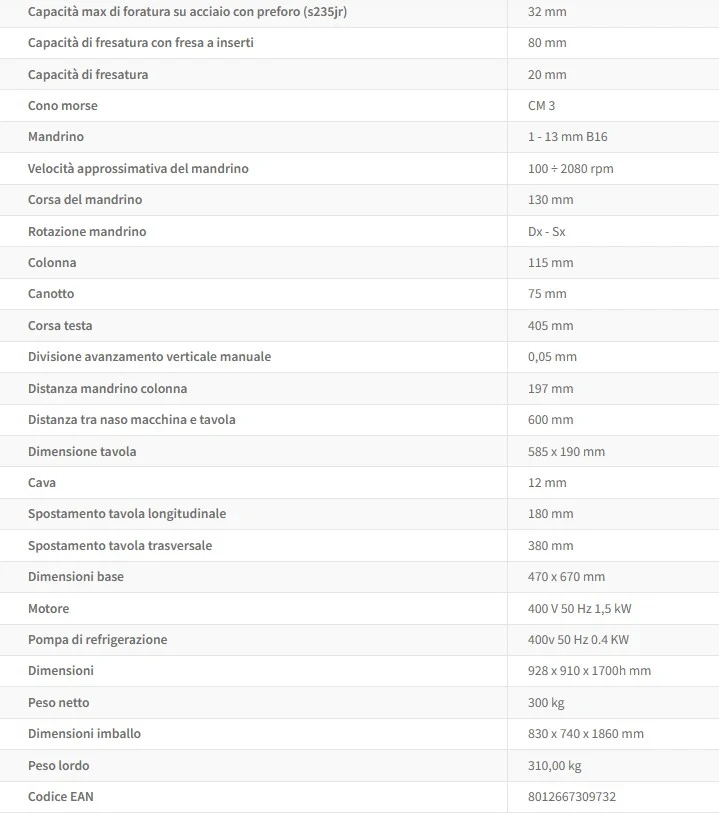This screenshot has width=719, height=814.
Task: Click the CM 3 value cell
Action: point(541,105)
